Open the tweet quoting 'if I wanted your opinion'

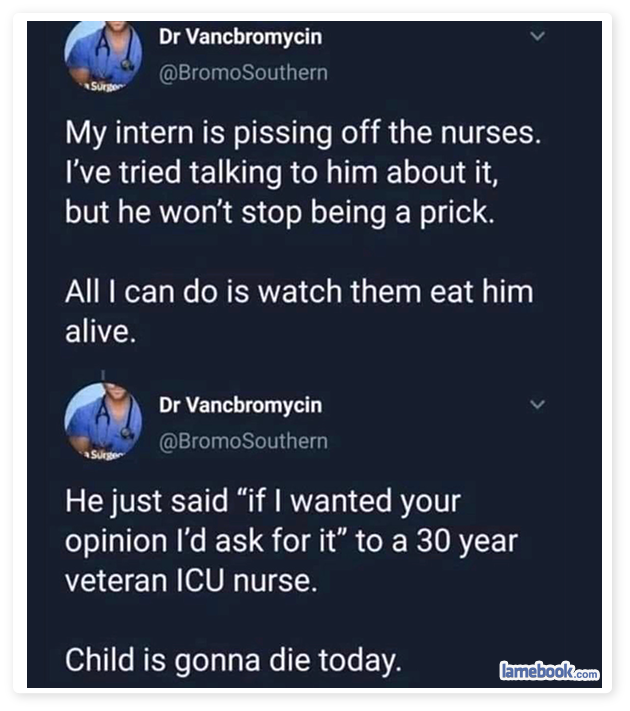click(x=291, y=541)
